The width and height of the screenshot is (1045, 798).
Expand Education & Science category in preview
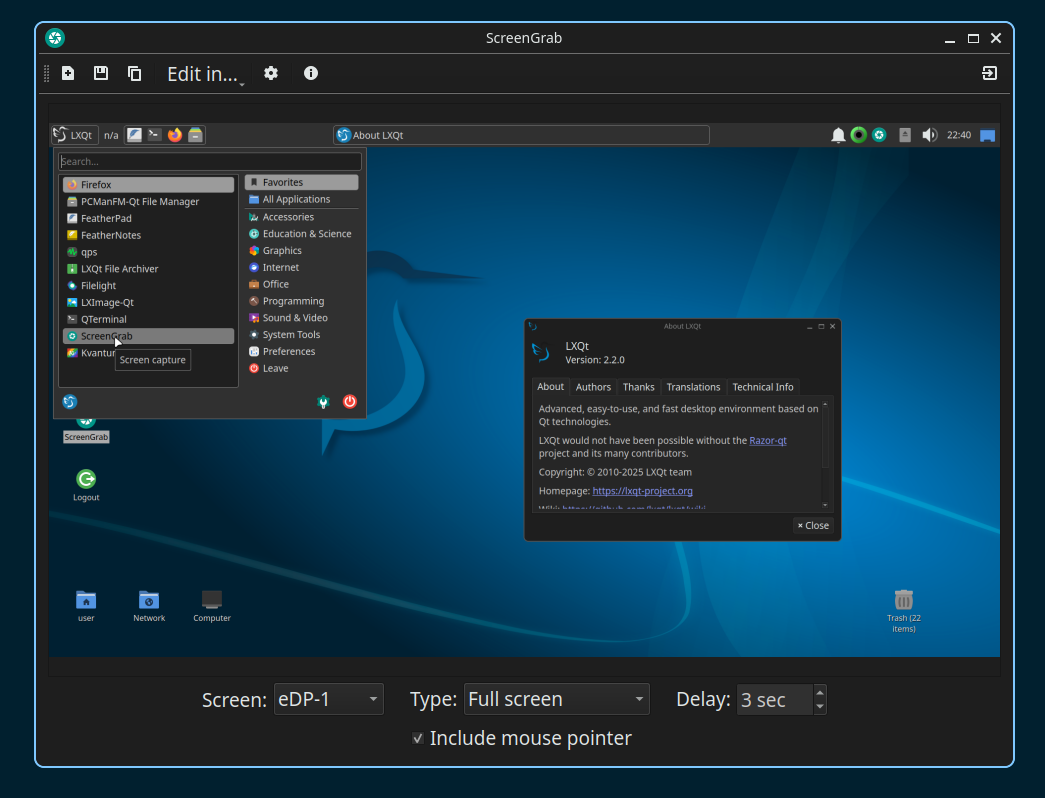tap(301, 234)
